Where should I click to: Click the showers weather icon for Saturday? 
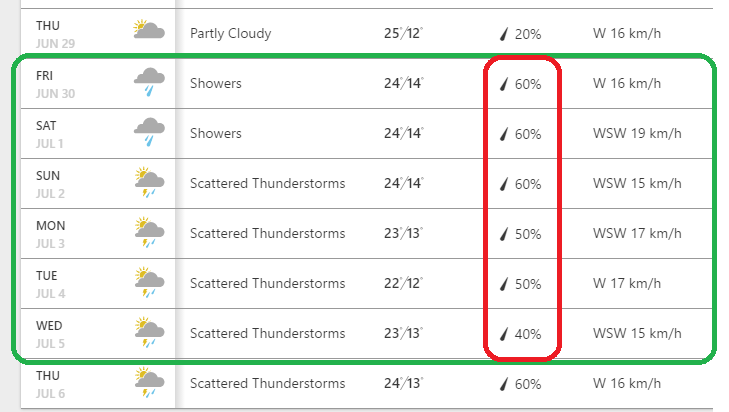click(149, 132)
